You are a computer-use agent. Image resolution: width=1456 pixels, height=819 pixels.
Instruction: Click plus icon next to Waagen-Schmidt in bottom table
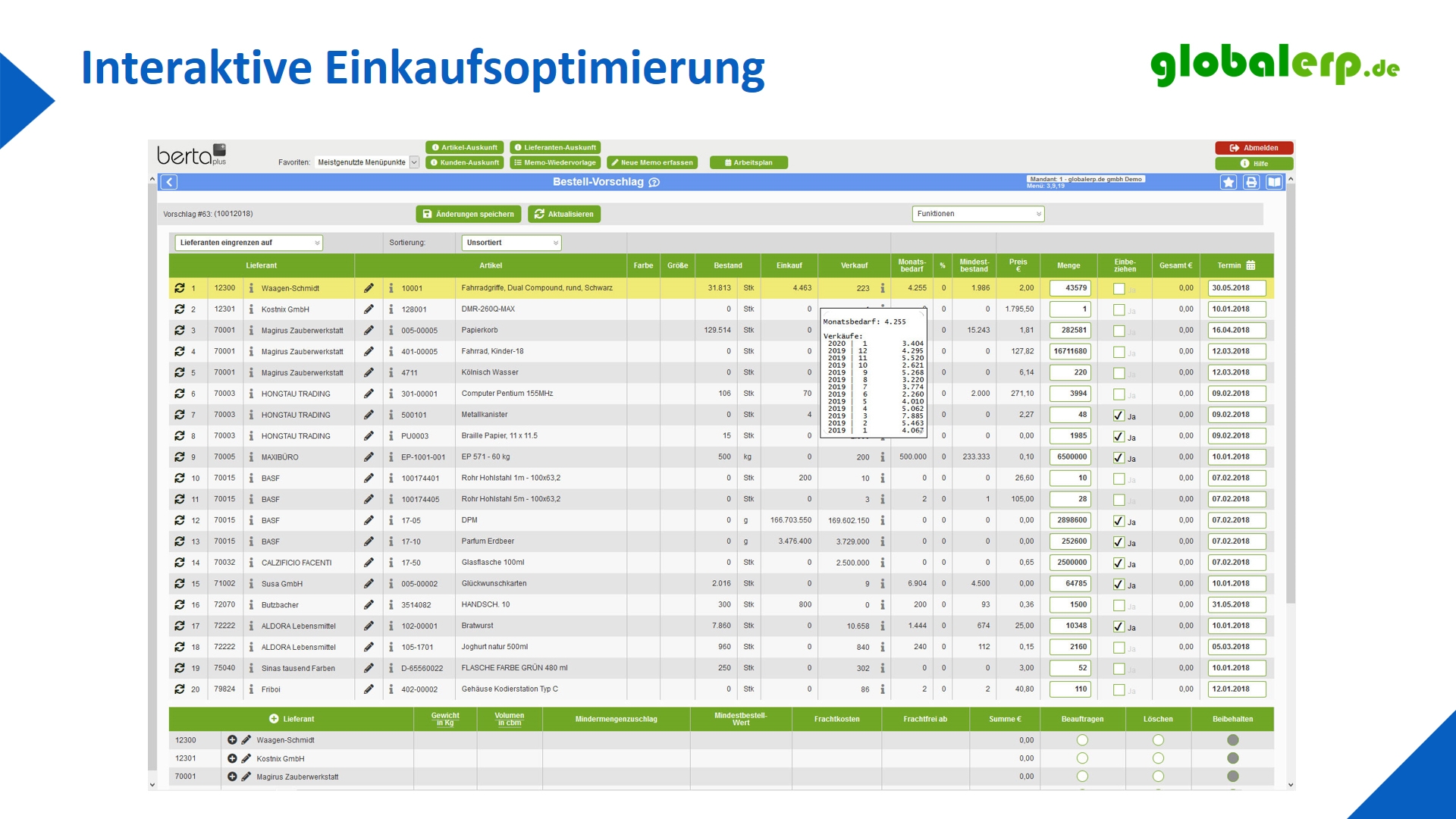point(232,740)
